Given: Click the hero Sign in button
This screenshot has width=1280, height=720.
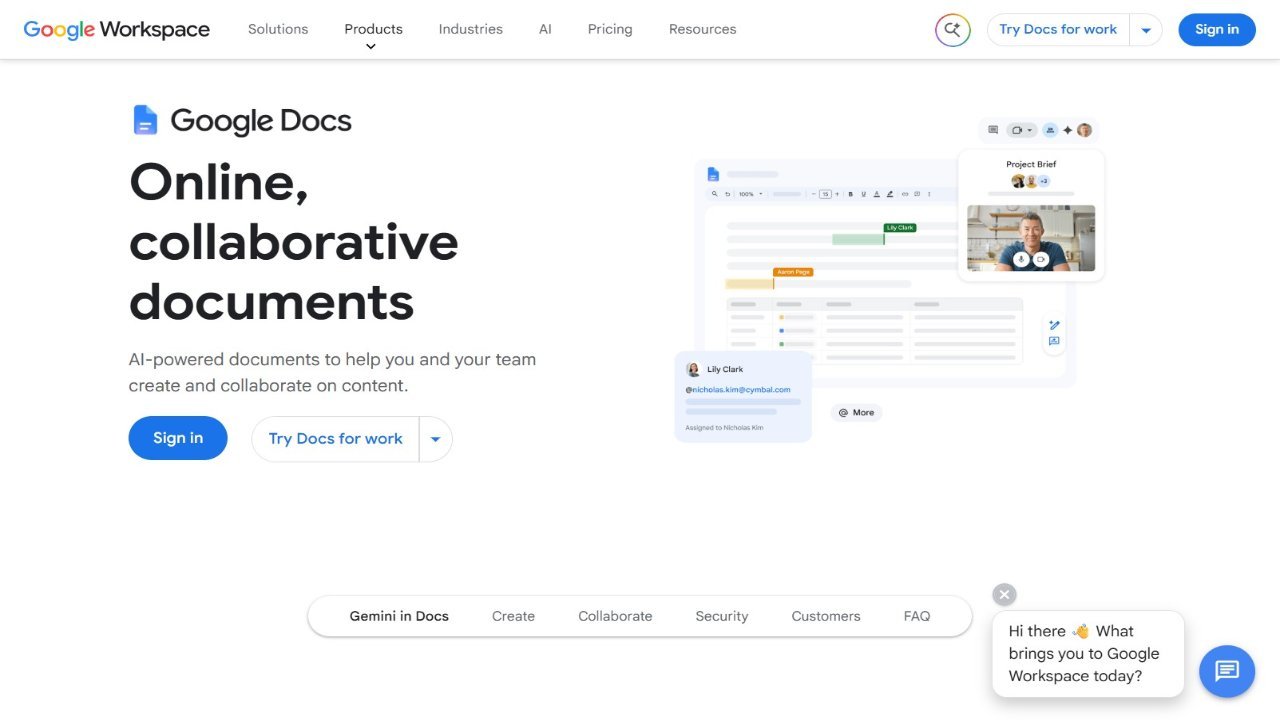Looking at the screenshot, I should click(x=178, y=438).
